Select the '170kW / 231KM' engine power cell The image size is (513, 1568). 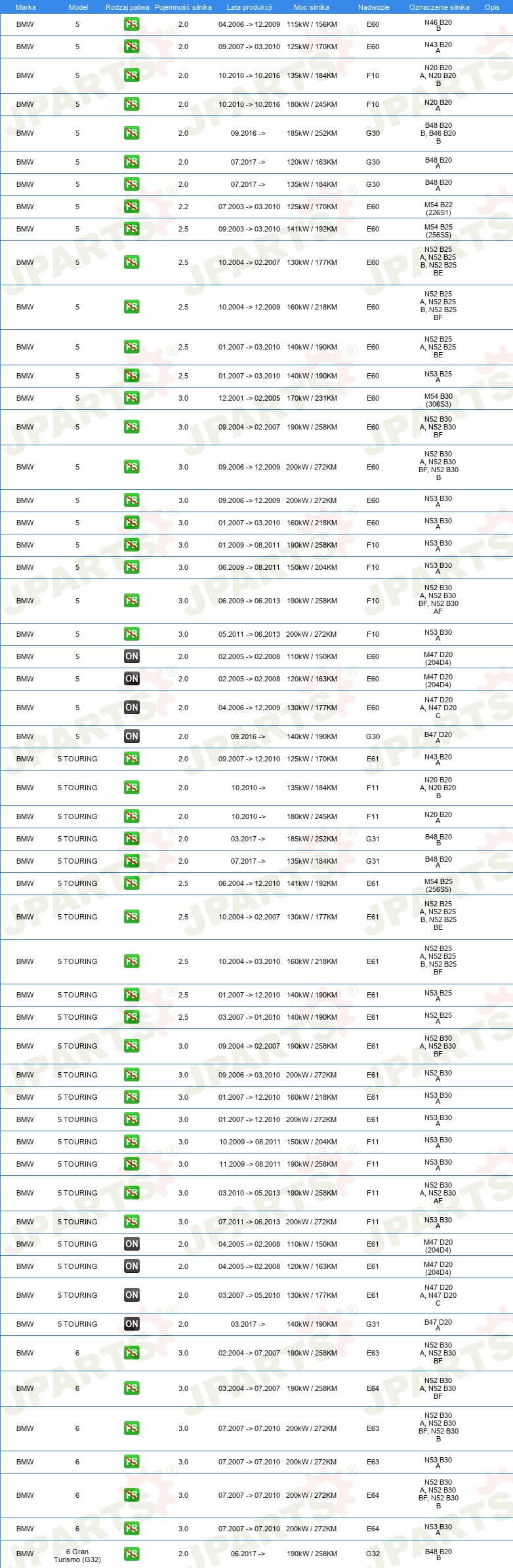click(312, 398)
